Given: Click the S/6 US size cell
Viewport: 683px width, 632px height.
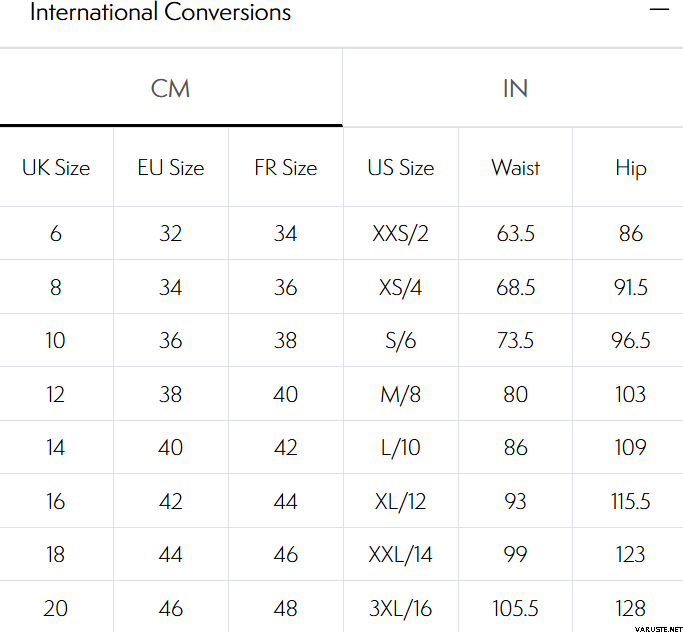Looking at the screenshot, I should coord(401,341).
